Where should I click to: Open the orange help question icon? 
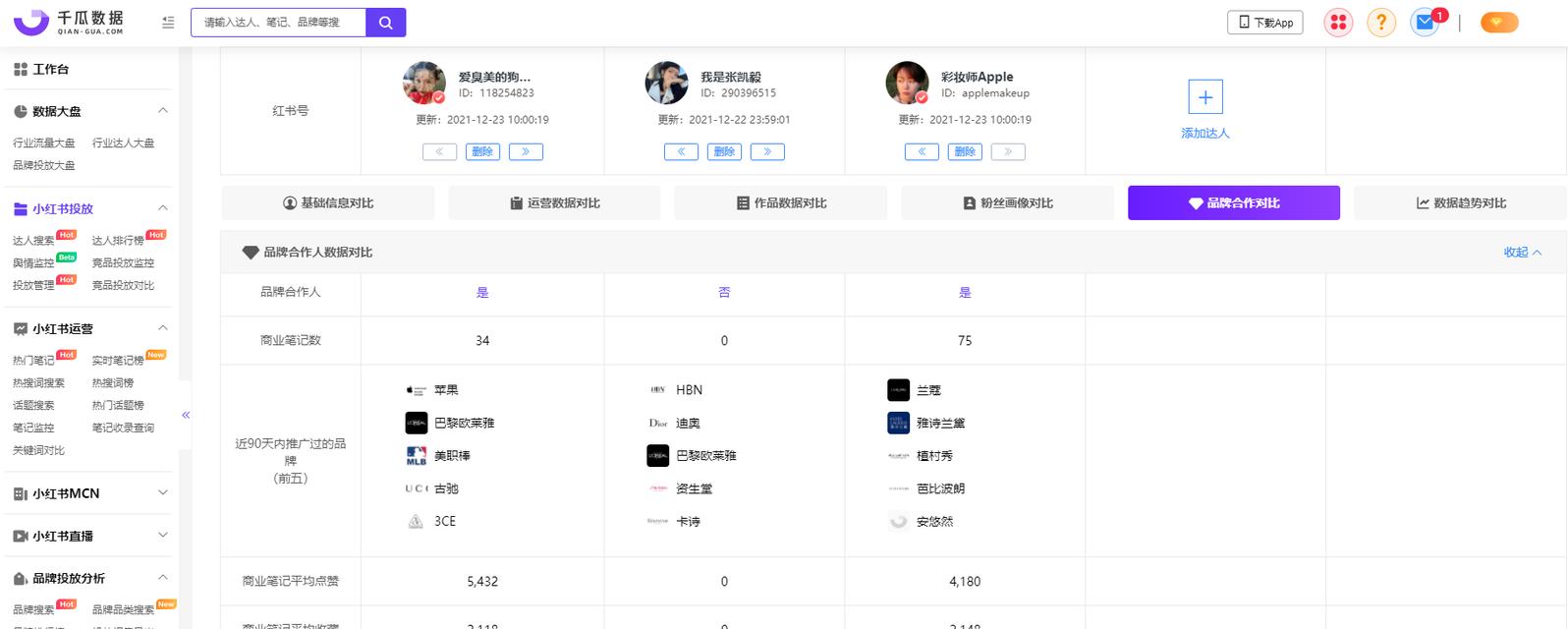pos(1380,22)
